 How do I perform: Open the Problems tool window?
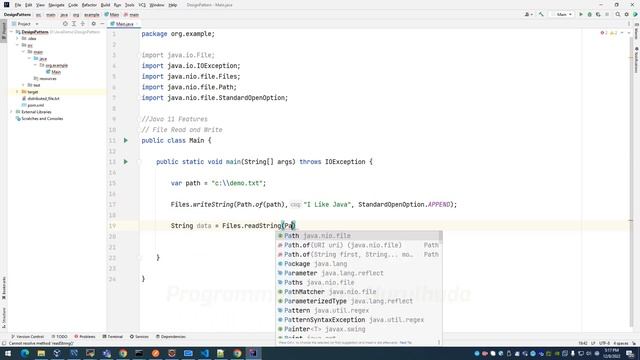(84, 337)
